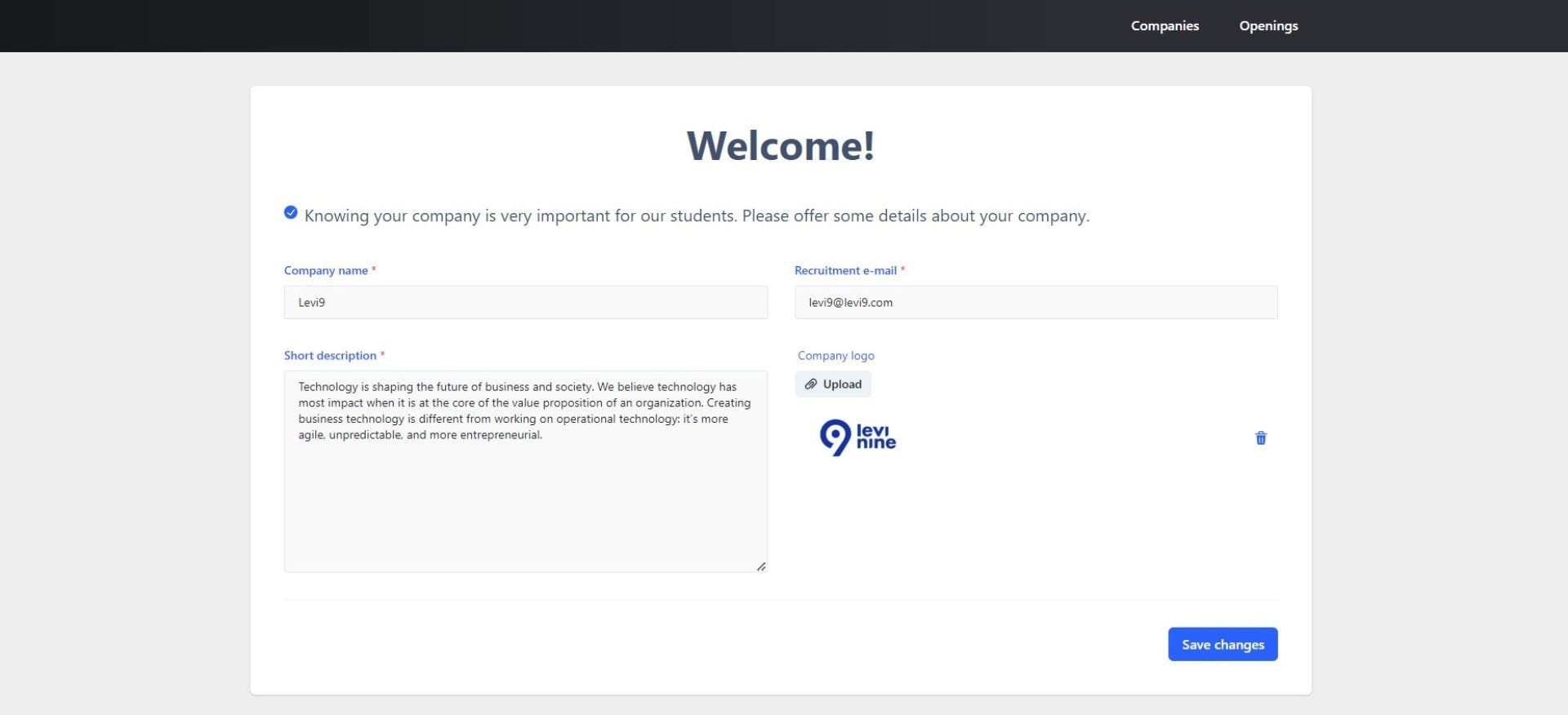Click the Company logo label
1568x715 pixels.
click(835, 356)
